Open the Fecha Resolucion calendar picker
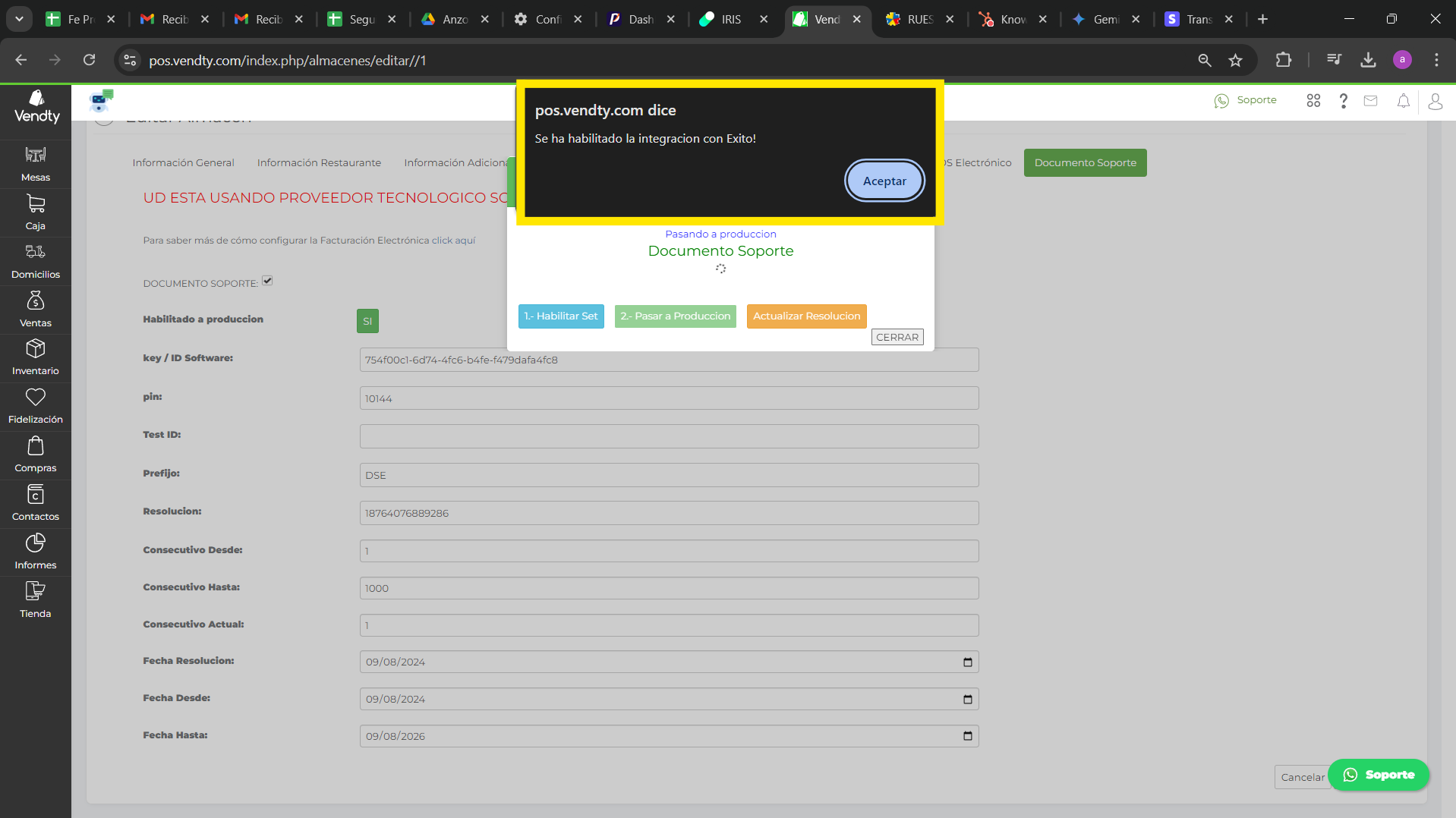 [967, 662]
